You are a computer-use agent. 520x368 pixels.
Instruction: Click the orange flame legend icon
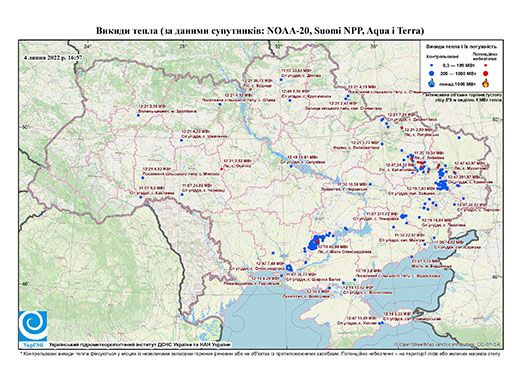[x=486, y=83]
